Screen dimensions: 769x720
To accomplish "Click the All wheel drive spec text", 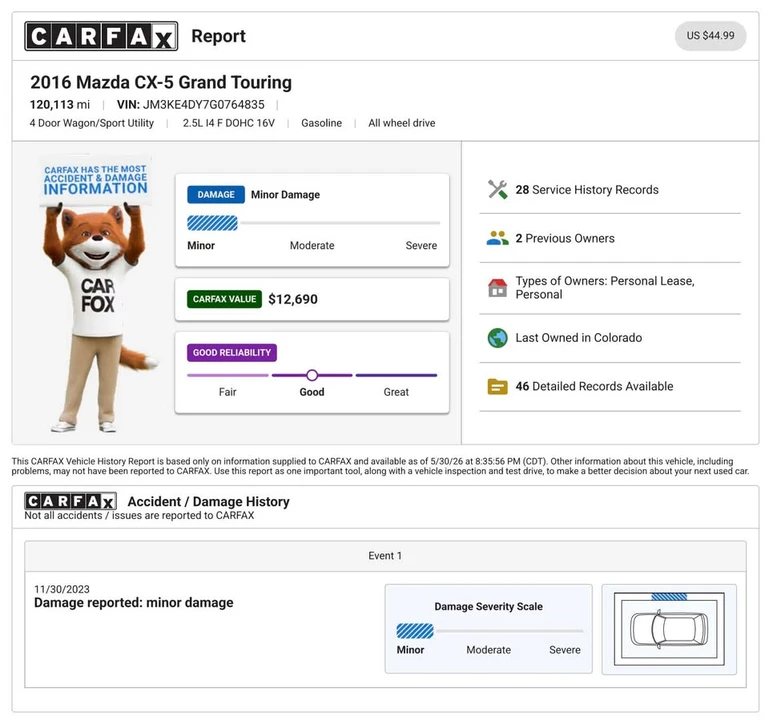I will (402, 123).
